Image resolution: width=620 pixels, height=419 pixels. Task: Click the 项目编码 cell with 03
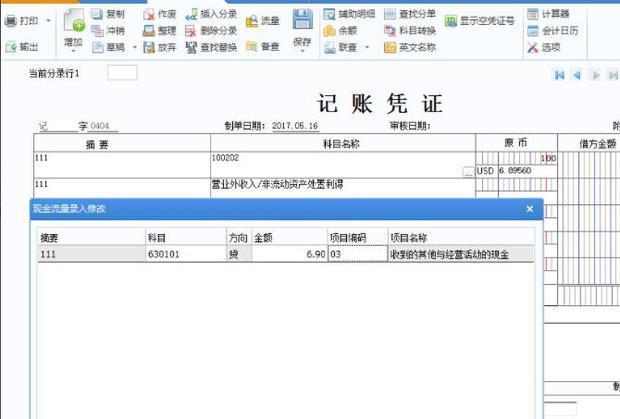coord(358,254)
